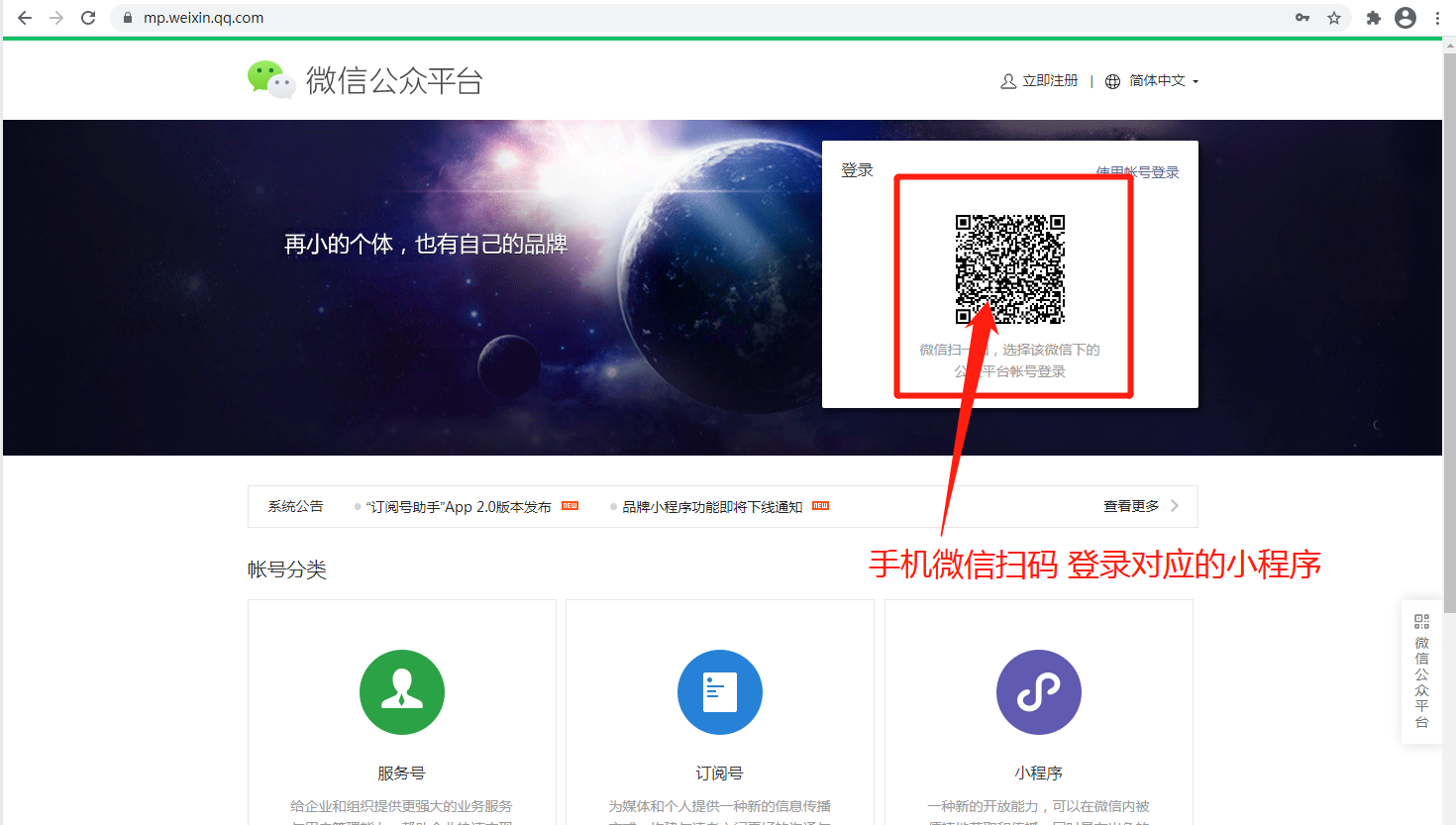Image resolution: width=1456 pixels, height=825 pixels.
Task: Open Chrome three-dot menu
Action: pyautogui.click(x=1437, y=18)
